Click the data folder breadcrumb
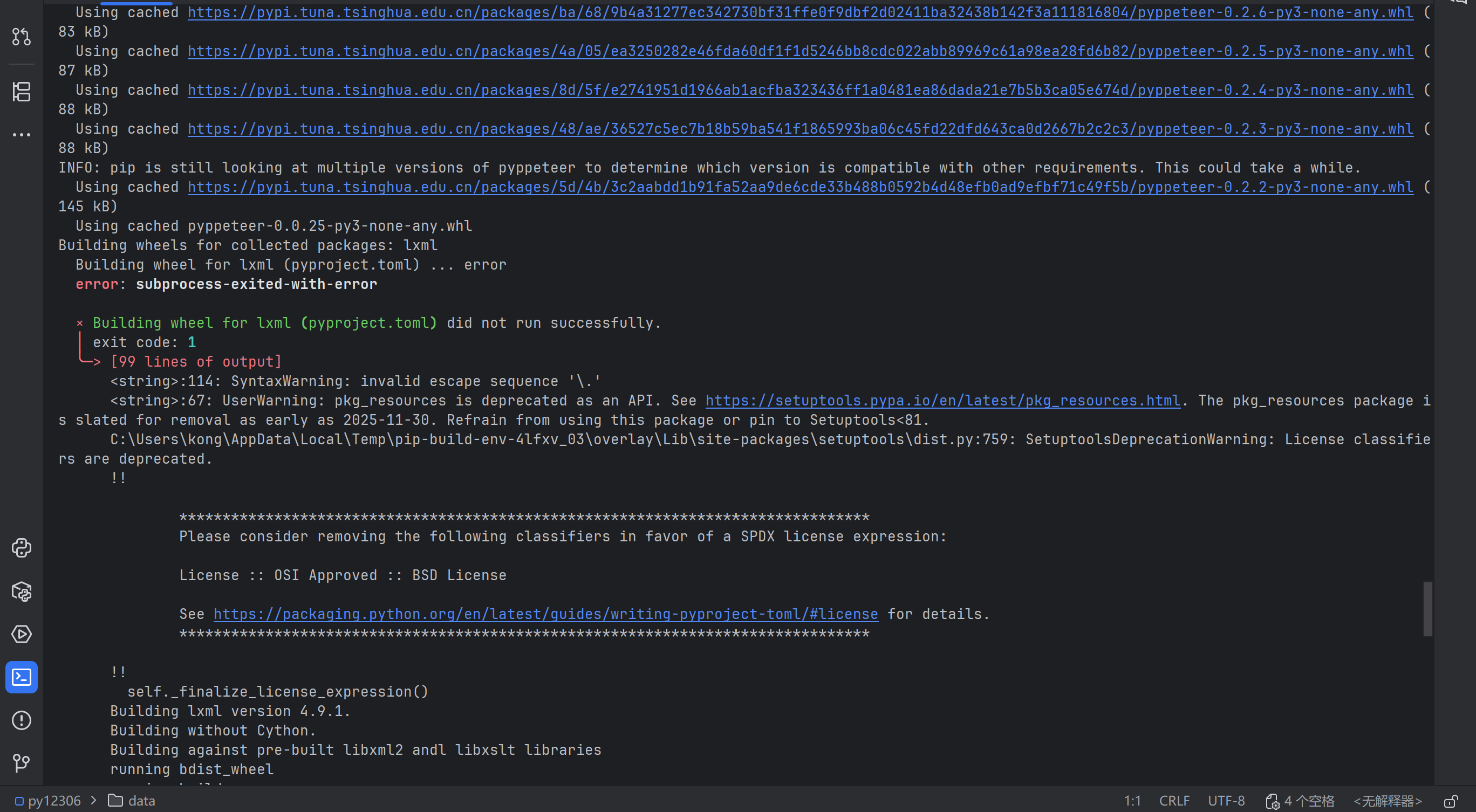The height and width of the screenshot is (812, 1476). click(x=132, y=801)
